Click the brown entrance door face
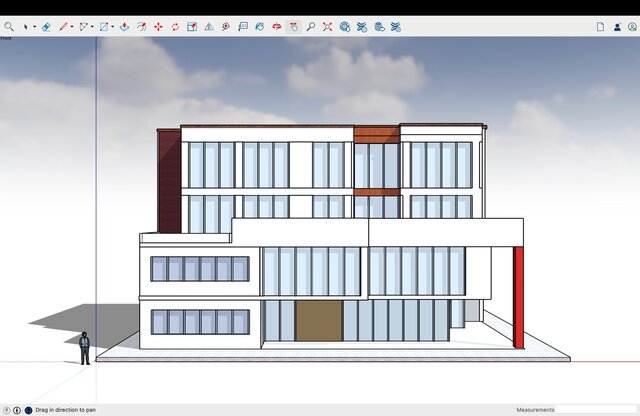 pyautogui.click(x=319, y=321)
